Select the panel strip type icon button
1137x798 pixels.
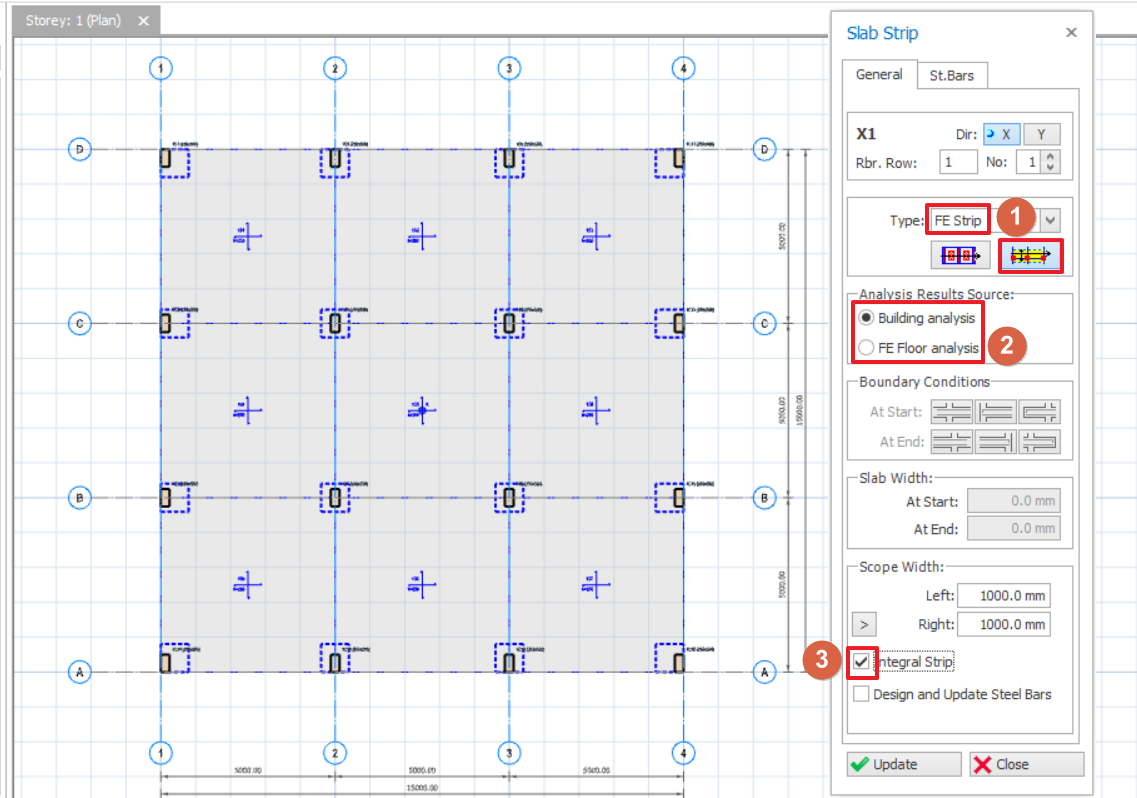(x=960, y=257)
